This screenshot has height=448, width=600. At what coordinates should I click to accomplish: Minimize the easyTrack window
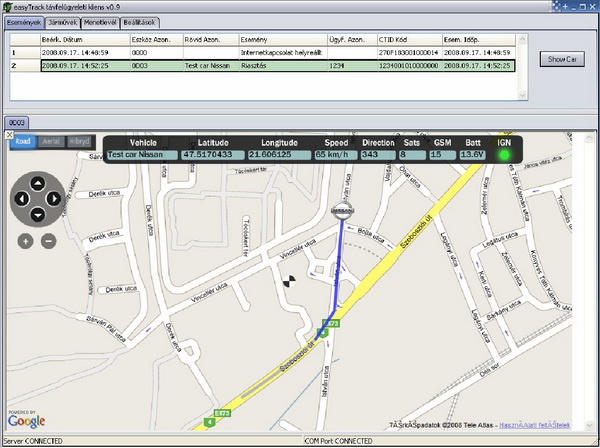click(x=574, y=7)
